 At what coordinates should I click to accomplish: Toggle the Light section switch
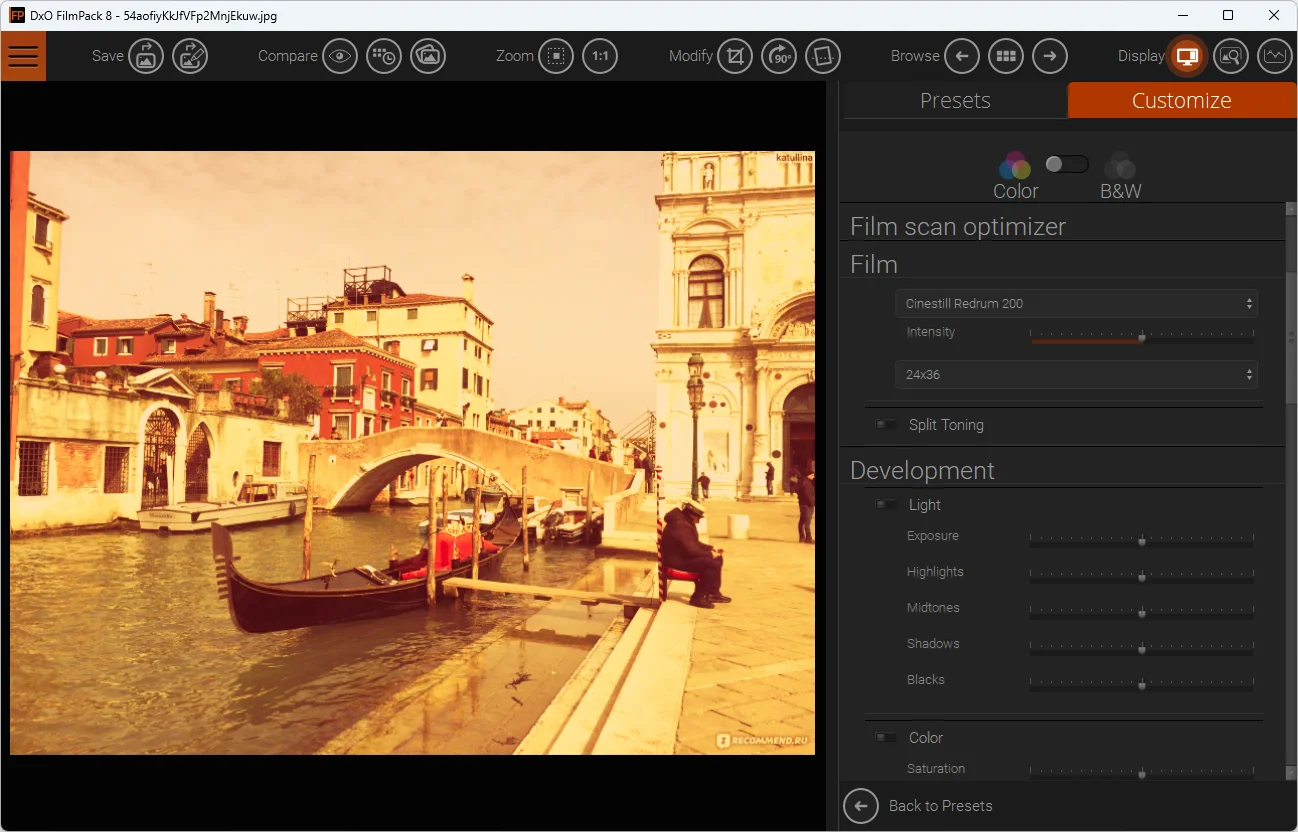coord(886,505)
